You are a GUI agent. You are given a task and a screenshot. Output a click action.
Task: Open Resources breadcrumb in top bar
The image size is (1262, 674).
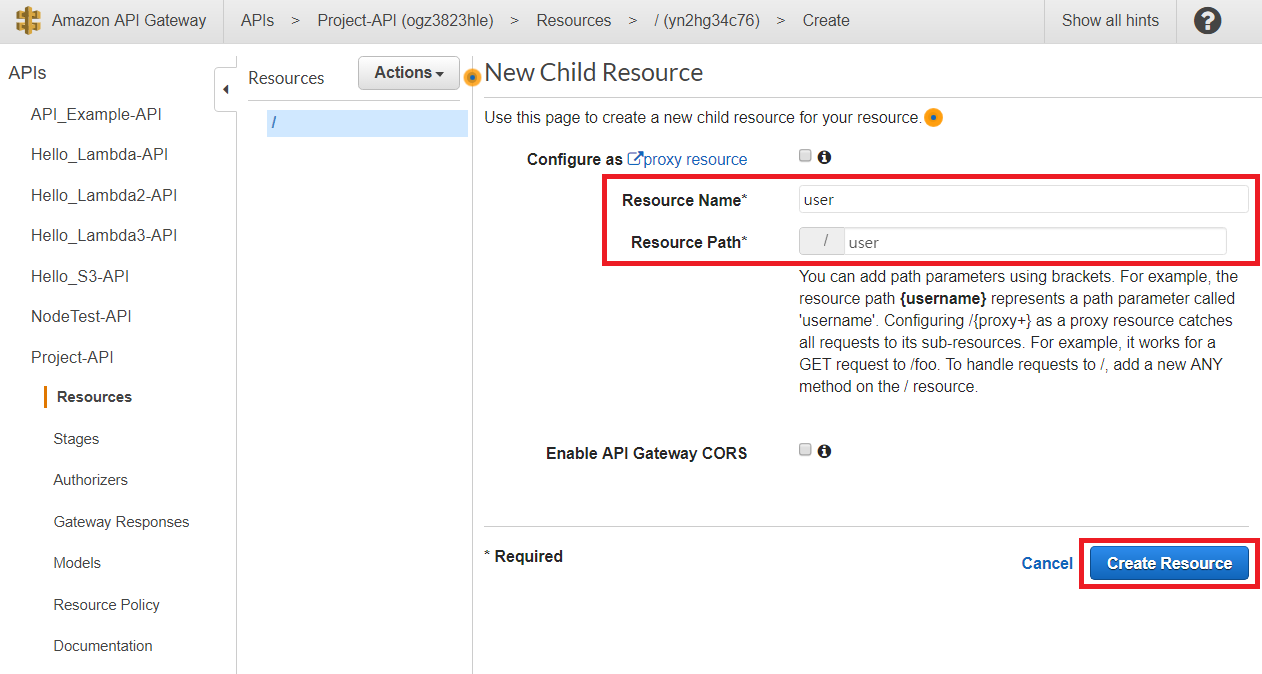(x=574, y=20)
